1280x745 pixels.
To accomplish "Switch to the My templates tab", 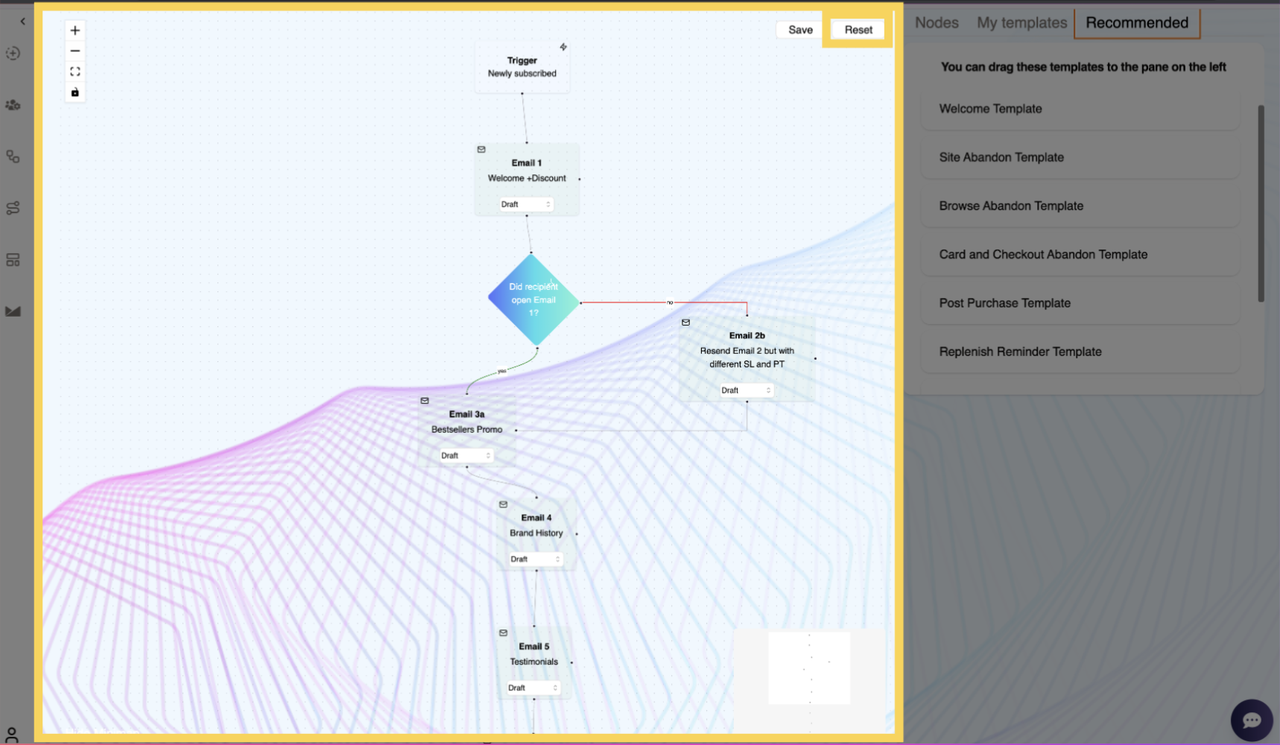I will pyautogui.click(x=1021, y=22).
